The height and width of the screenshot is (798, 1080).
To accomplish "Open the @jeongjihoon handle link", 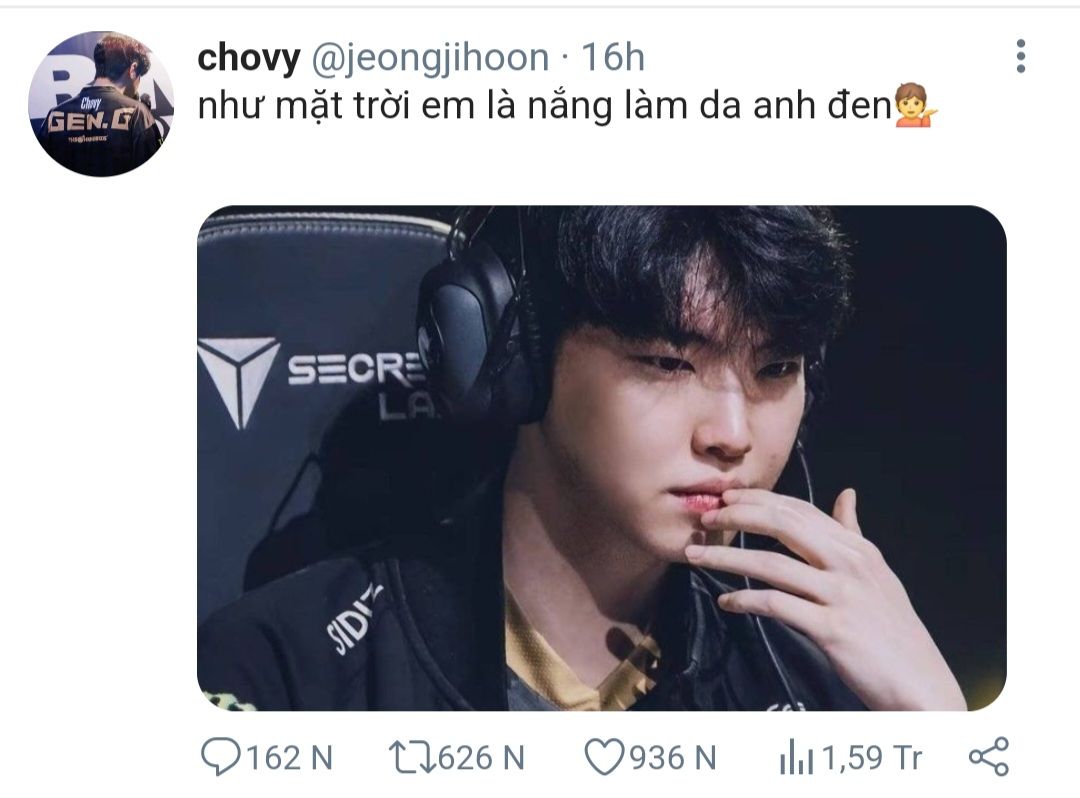I will (430, 59).
